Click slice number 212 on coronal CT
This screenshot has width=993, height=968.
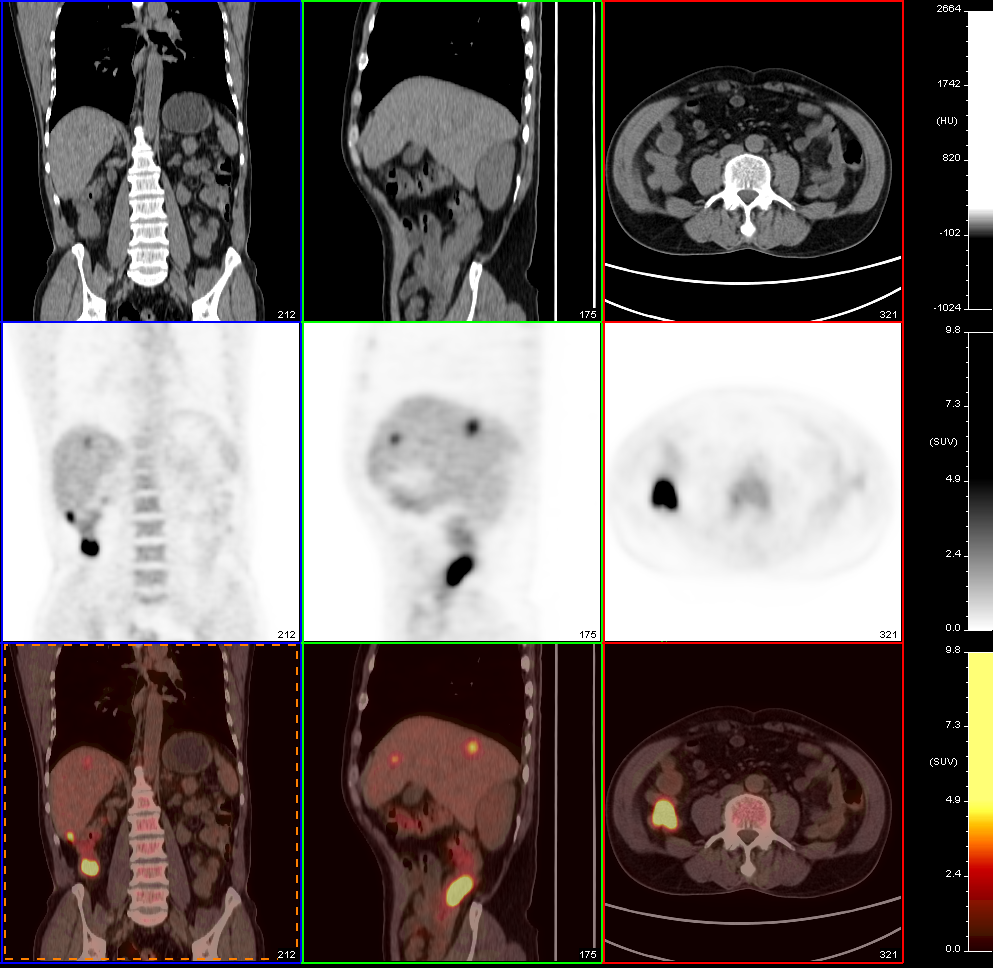click(x=286, y=314)
